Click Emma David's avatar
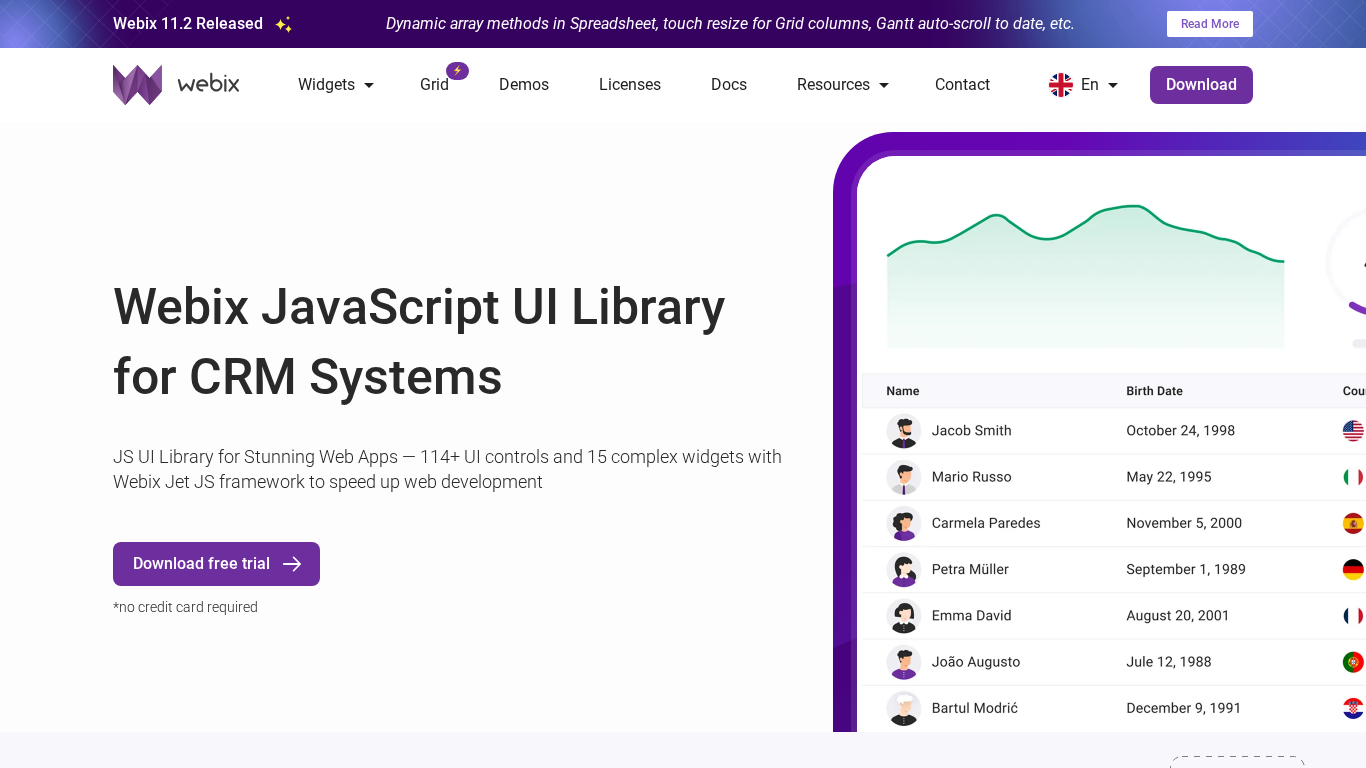The image size is (1366, 768). coord(904,615)
